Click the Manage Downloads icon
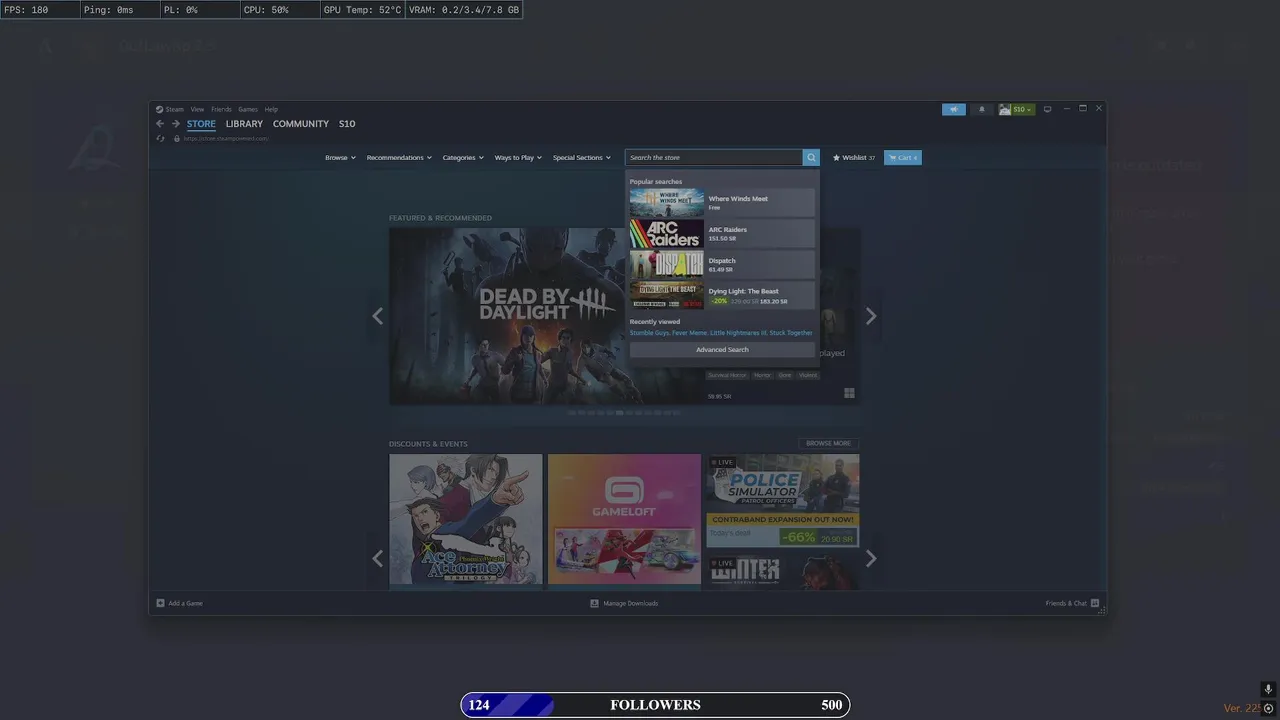 594,603
